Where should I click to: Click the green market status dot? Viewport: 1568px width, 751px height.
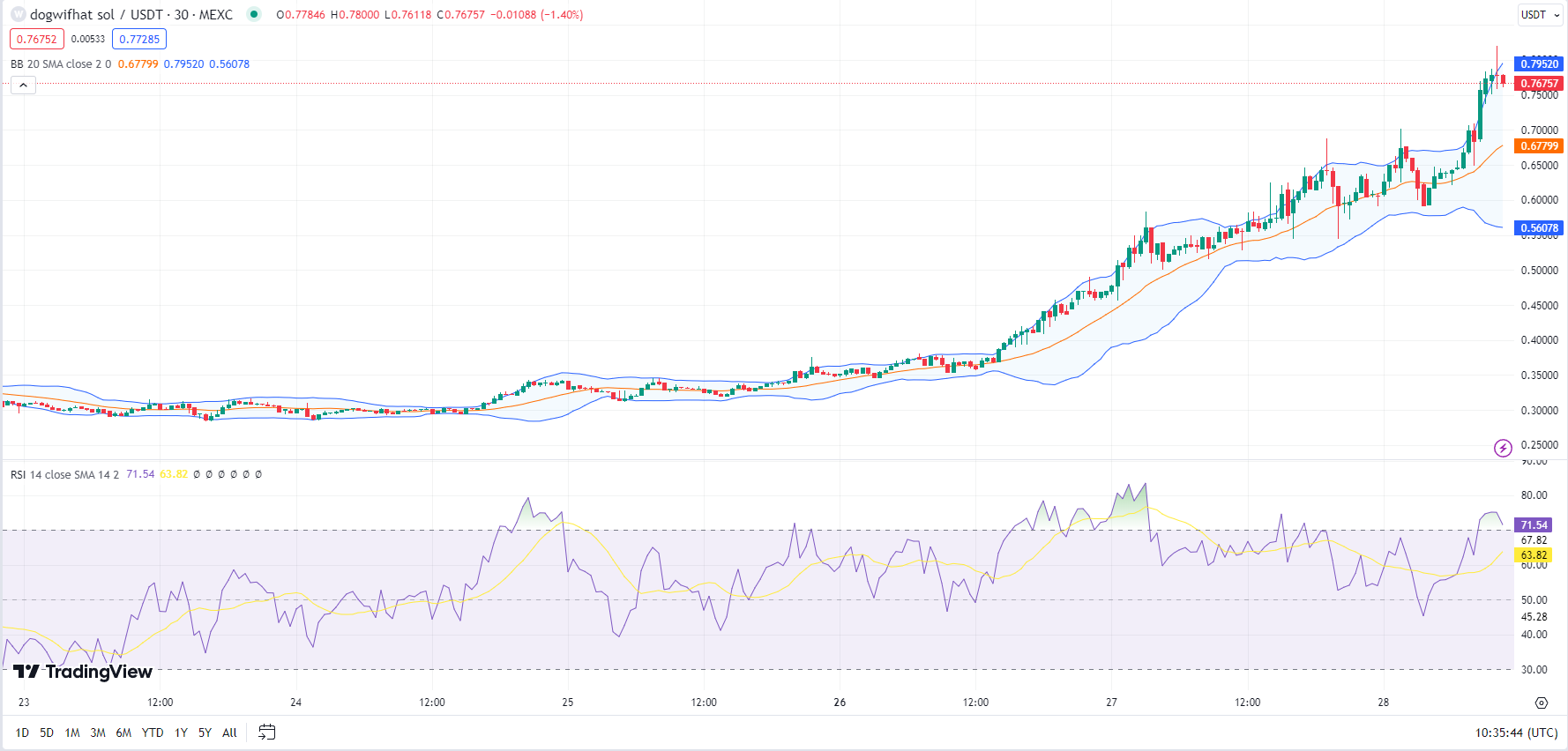pos(254,14)
